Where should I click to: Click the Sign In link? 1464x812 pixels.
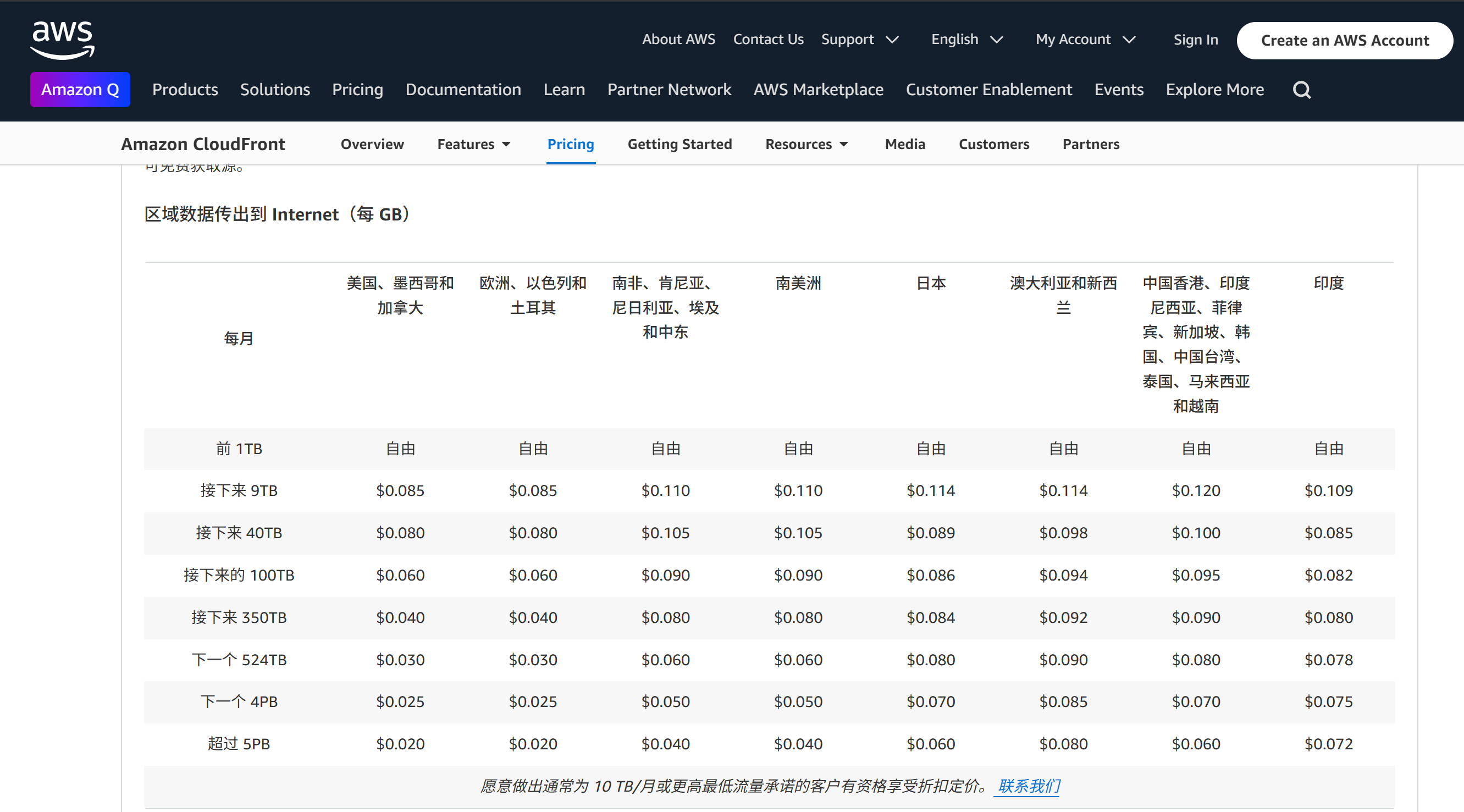tap(1196, 39)
